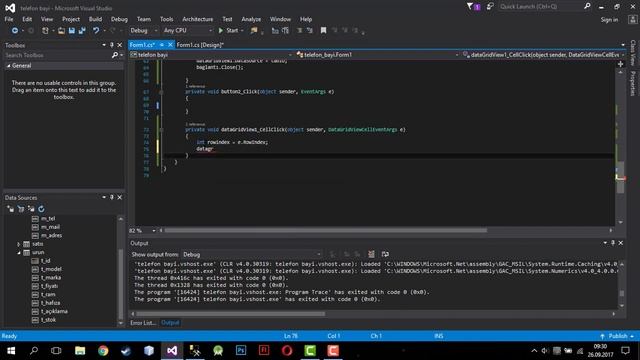Close the Data Sources panel
The image size is (640, 360).
(120, 198)
